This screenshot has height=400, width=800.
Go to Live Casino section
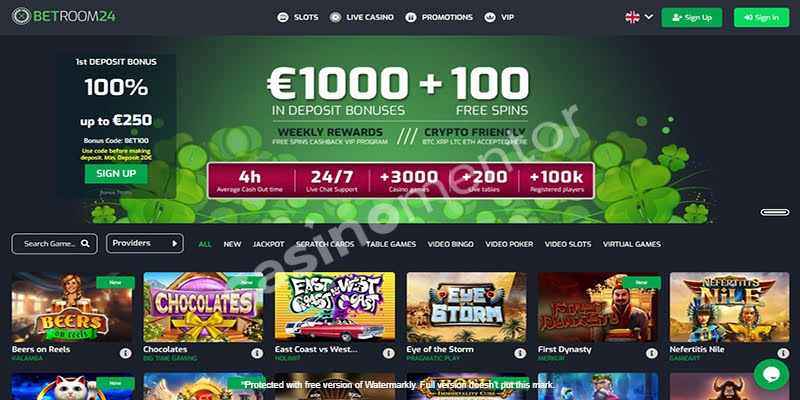point(361,17)
